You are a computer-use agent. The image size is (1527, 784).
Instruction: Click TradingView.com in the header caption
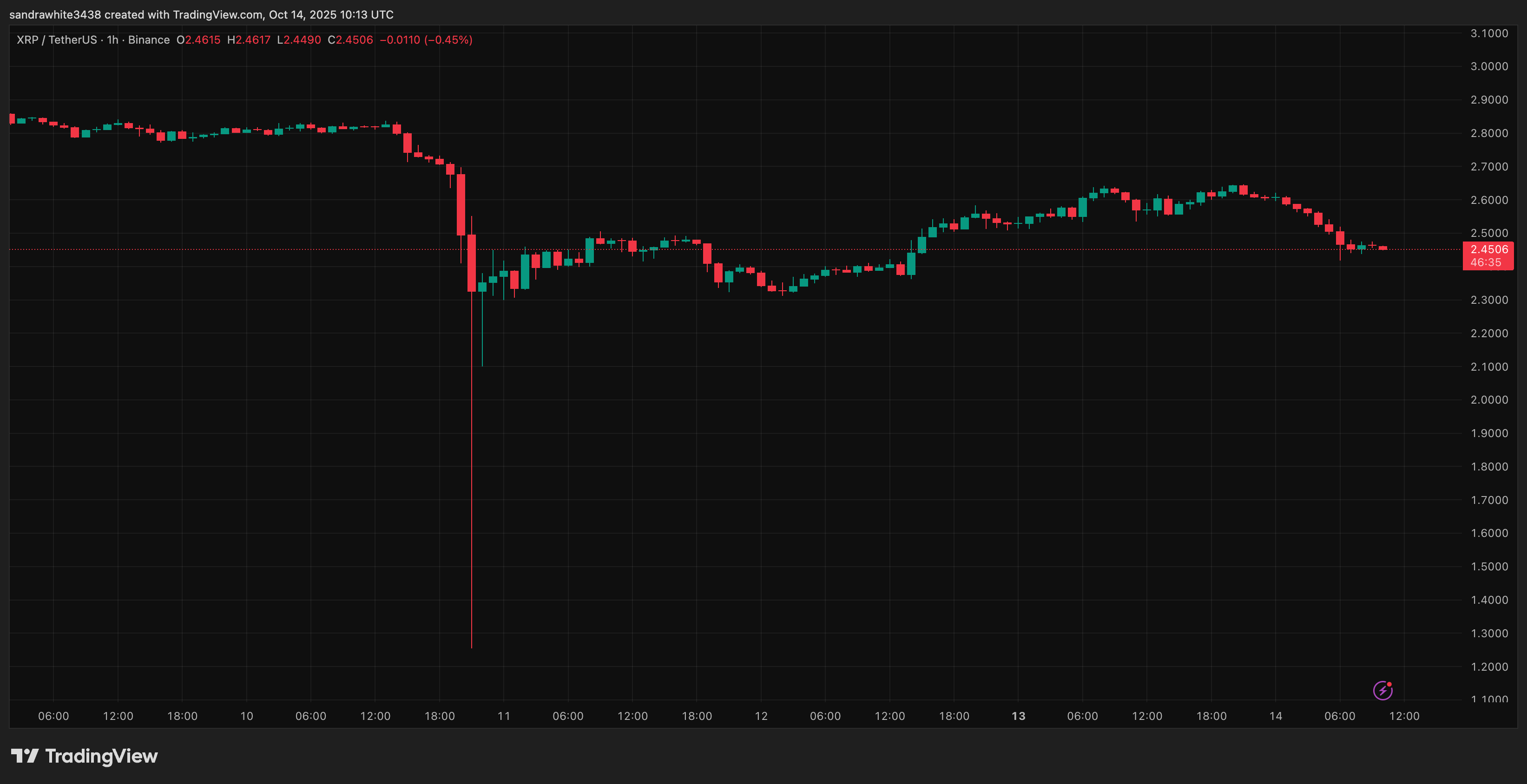tap(217, 14)
